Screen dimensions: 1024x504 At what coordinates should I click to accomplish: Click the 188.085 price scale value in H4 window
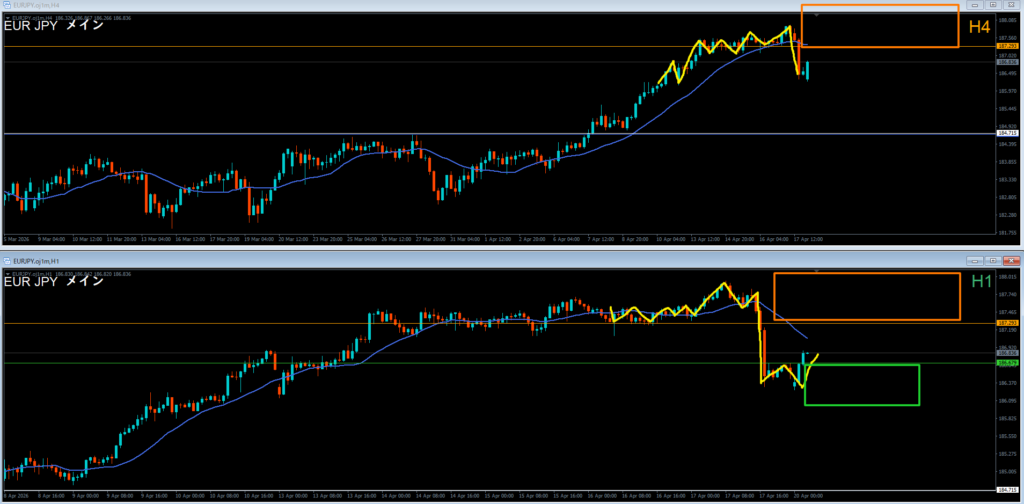click(1006, 20)
